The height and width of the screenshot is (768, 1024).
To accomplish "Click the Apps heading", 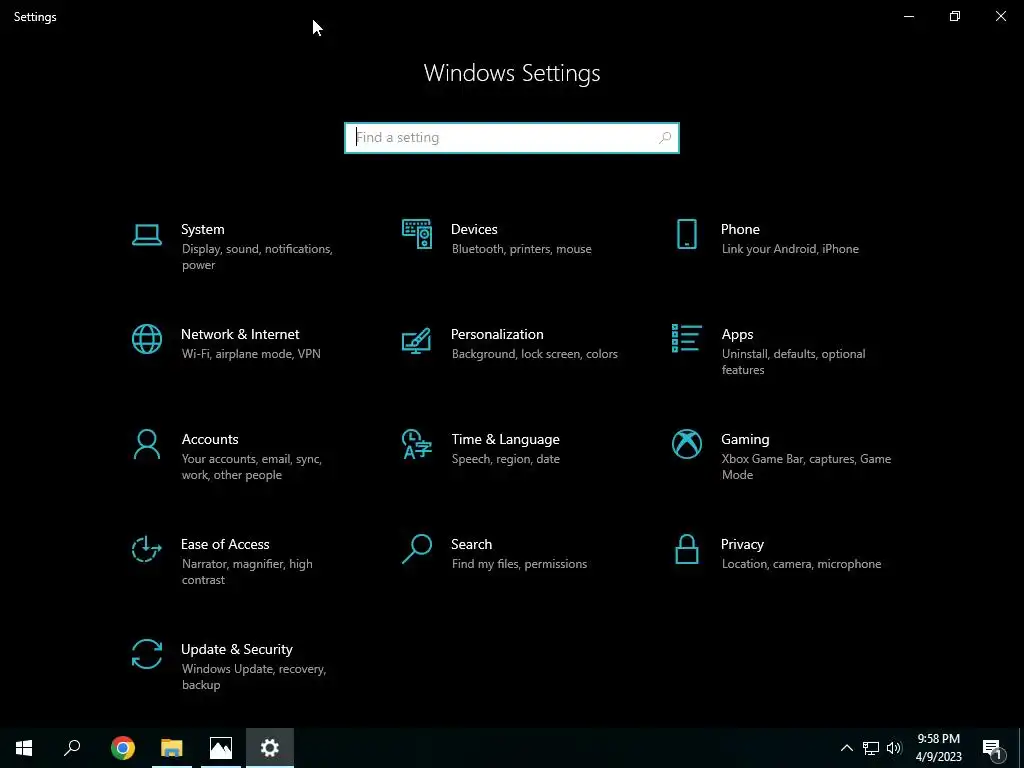I will [x=737, y=334].
